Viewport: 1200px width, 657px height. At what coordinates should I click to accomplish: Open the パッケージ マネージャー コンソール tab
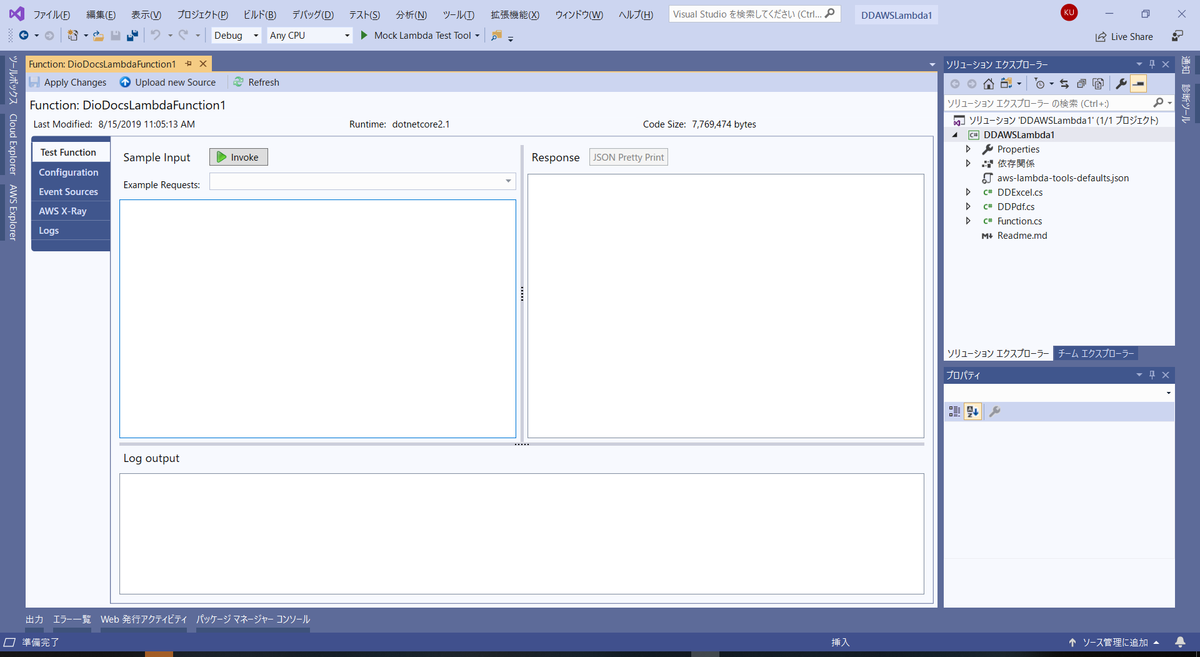click(253, 620)
